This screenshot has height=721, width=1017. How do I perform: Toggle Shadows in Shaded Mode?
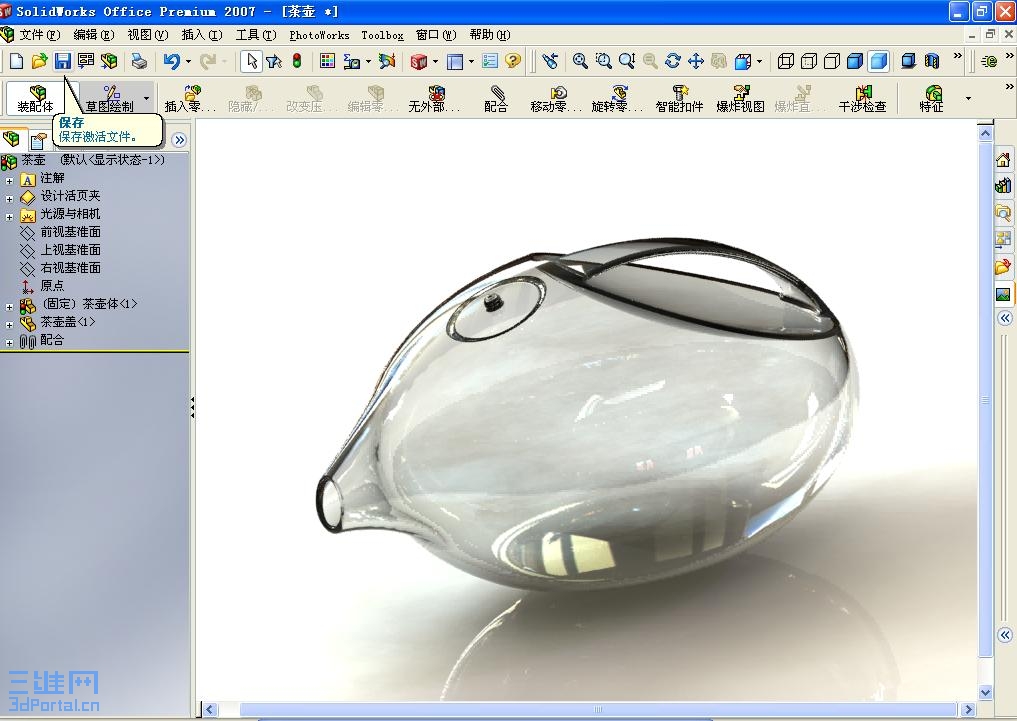pos(909,61)
